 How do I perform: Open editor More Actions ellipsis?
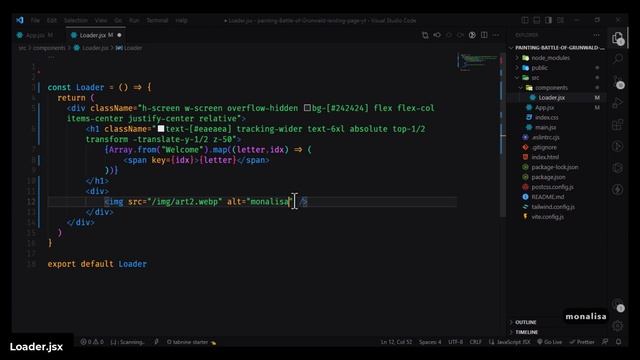point(496,35)
